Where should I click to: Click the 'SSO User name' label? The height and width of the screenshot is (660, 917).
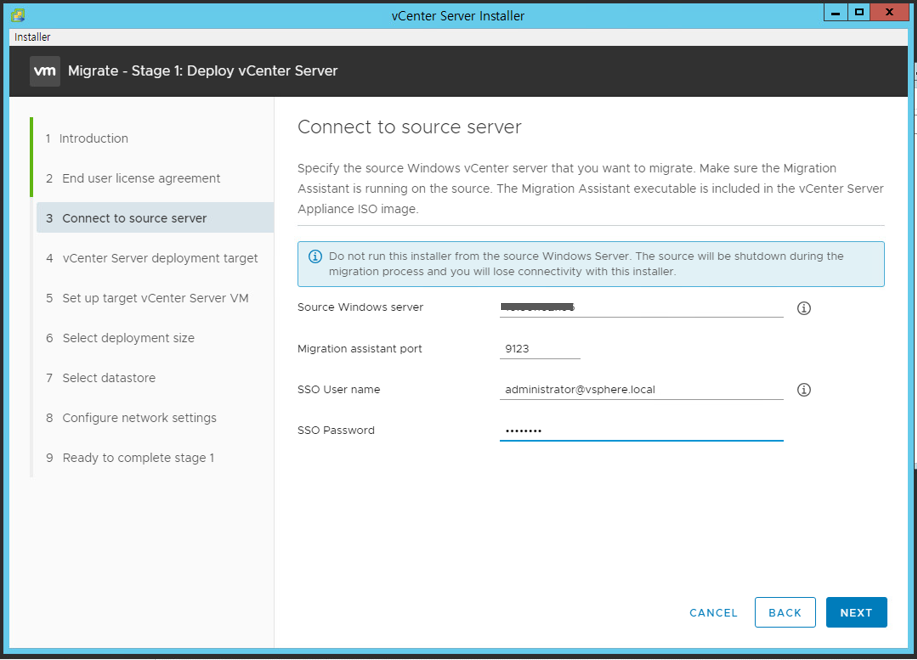pyautogui.click(x=339, y=389)
